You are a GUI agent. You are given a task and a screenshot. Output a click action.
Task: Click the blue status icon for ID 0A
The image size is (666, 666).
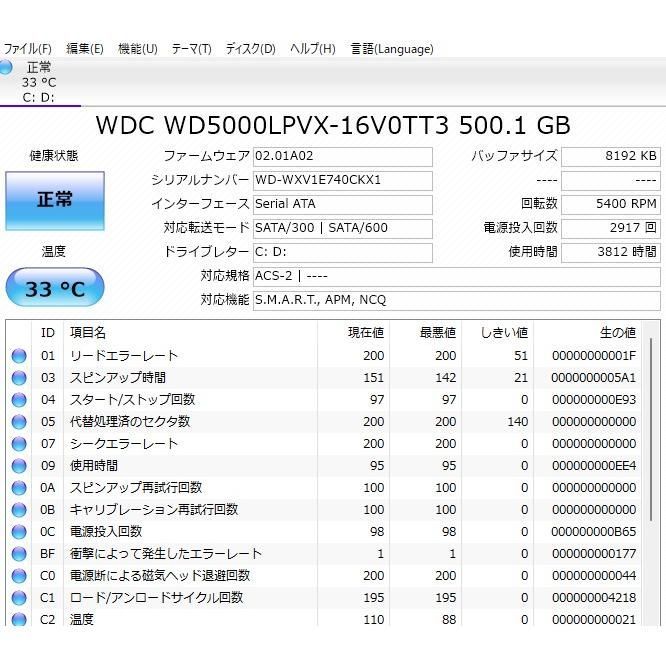pos(19,488)
